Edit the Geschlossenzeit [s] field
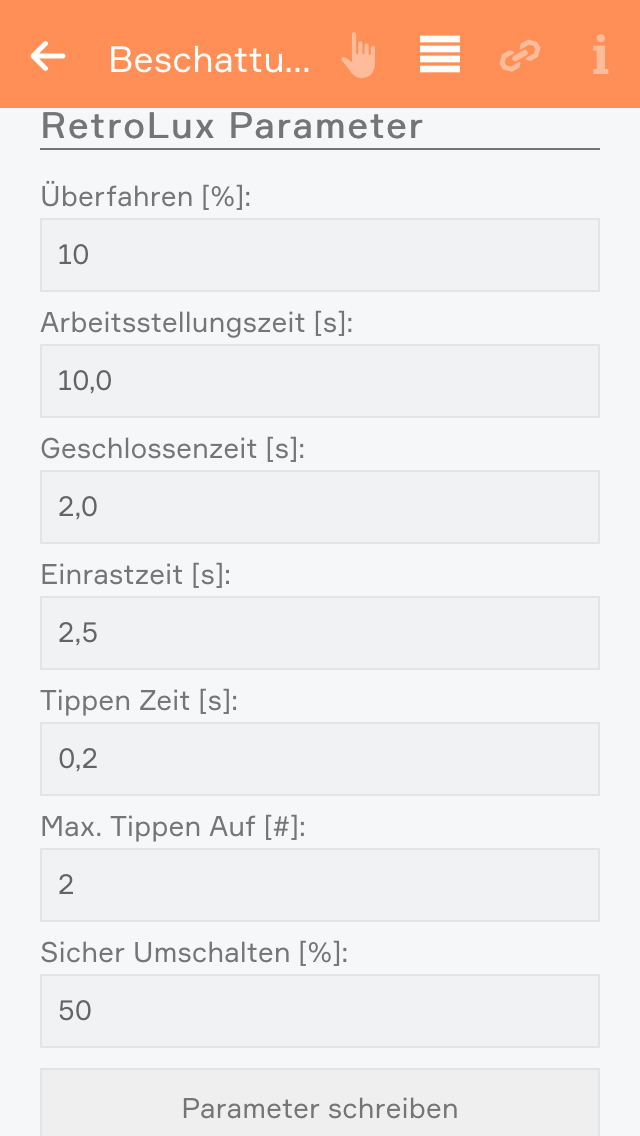The width and height of the screenshot is (640, 1136). [x=320, y=507]
